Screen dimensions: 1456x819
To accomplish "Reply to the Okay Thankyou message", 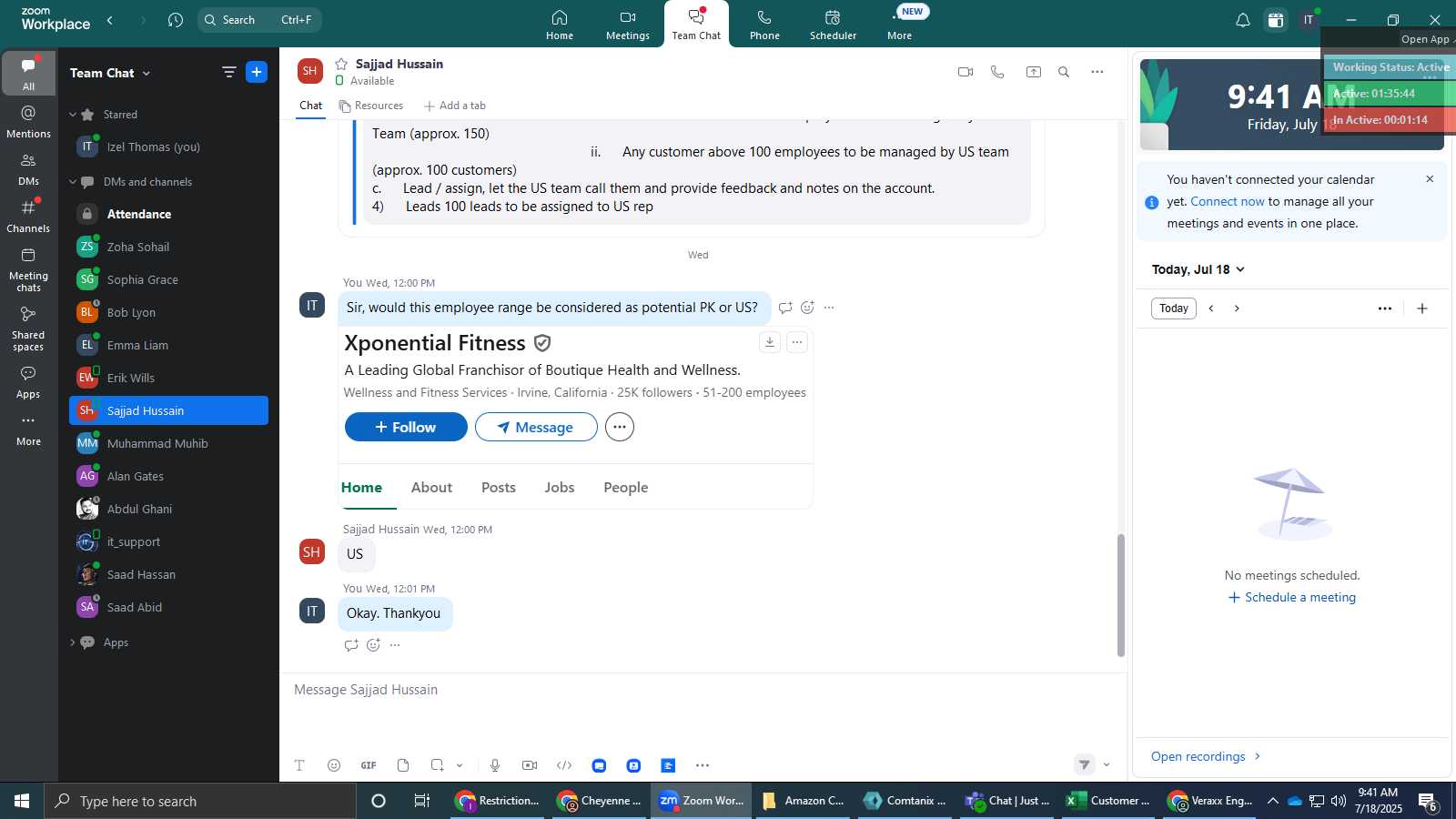I will tap(351, 645).
